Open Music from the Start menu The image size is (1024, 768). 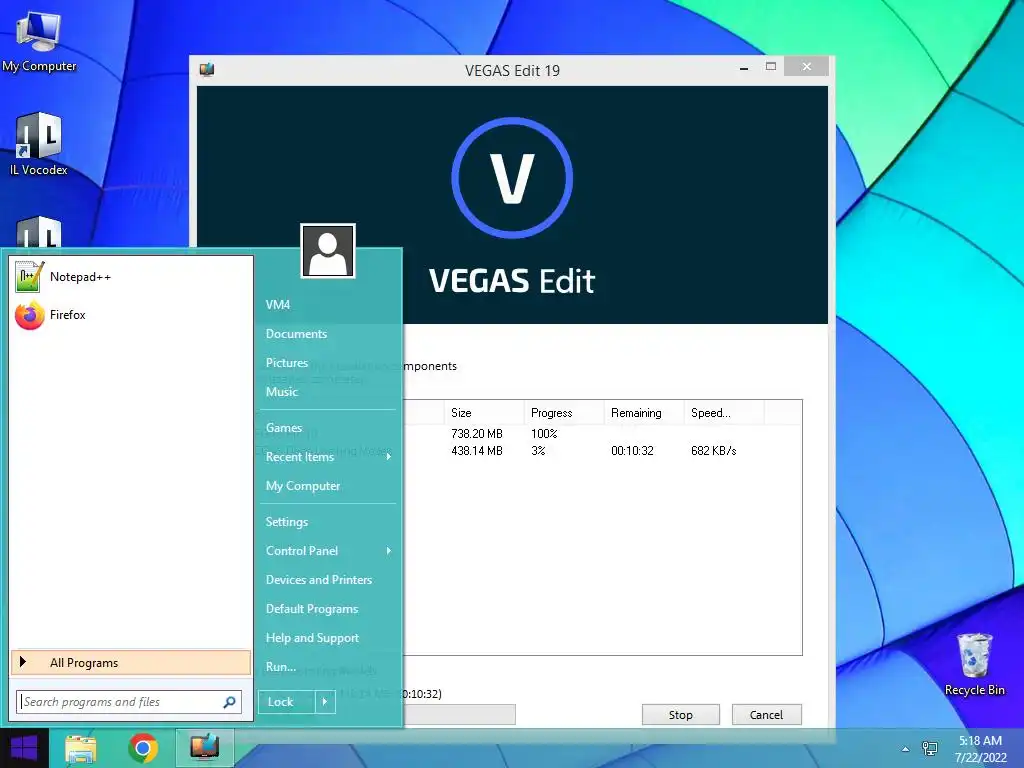[x=281, y=392]
